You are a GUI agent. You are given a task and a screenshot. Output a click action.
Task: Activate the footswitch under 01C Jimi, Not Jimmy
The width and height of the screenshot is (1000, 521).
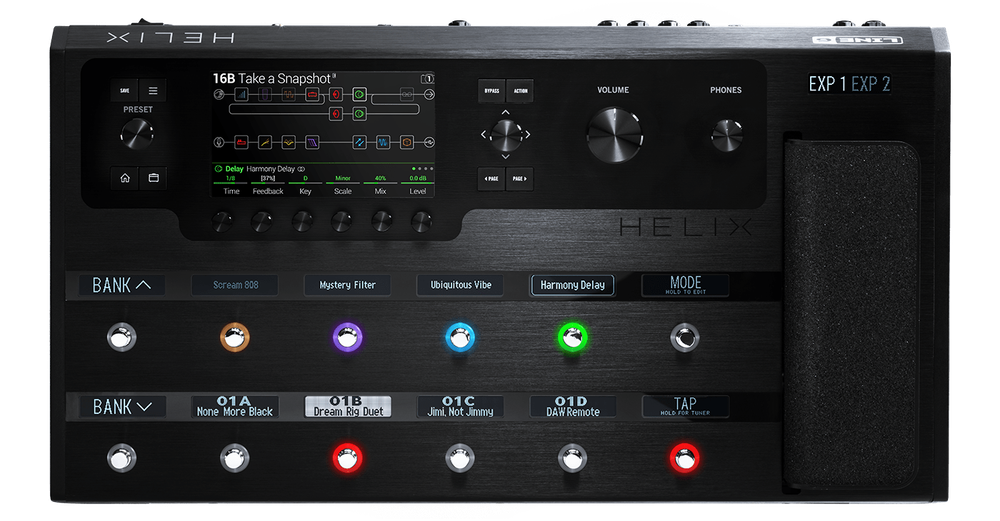click(x=460, y=458)
